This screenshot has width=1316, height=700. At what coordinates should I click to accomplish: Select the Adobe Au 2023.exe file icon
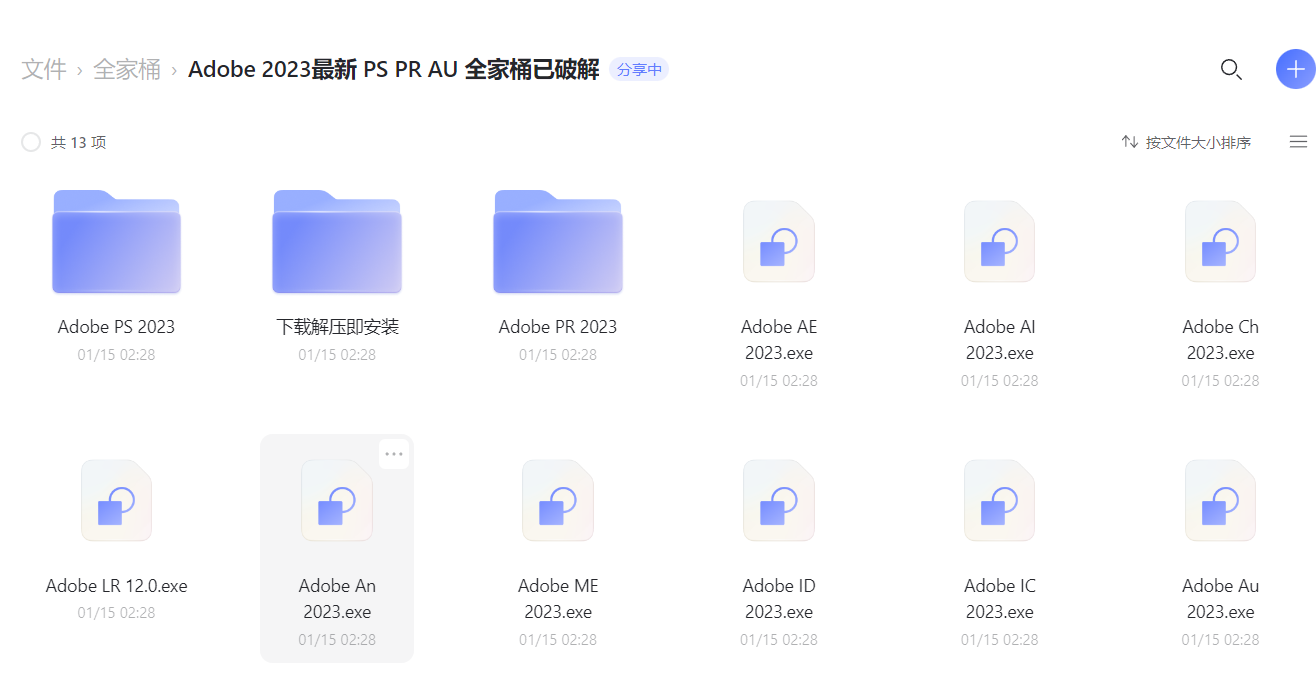[1220, 501]
